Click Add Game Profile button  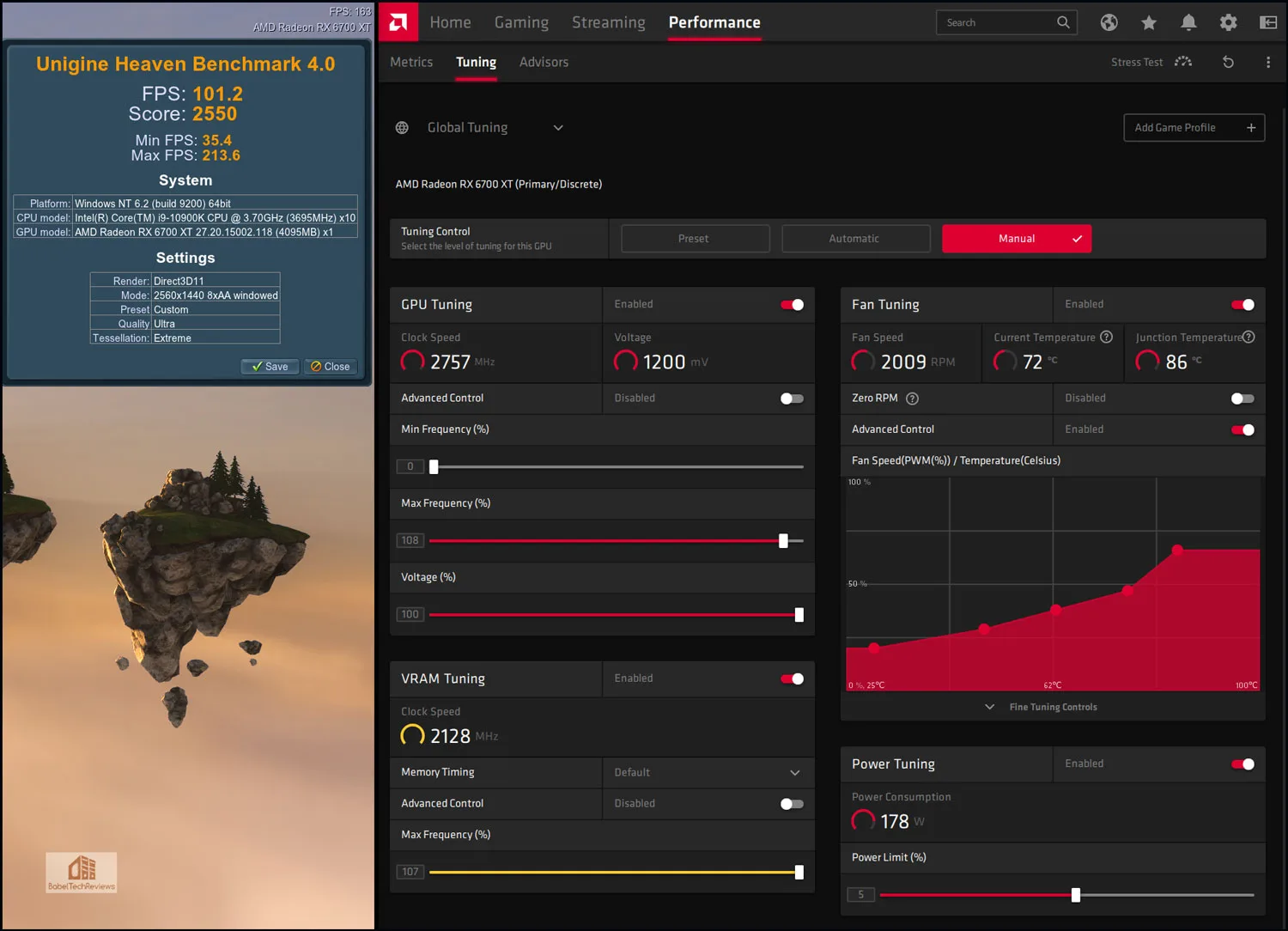click(1194, 128)
